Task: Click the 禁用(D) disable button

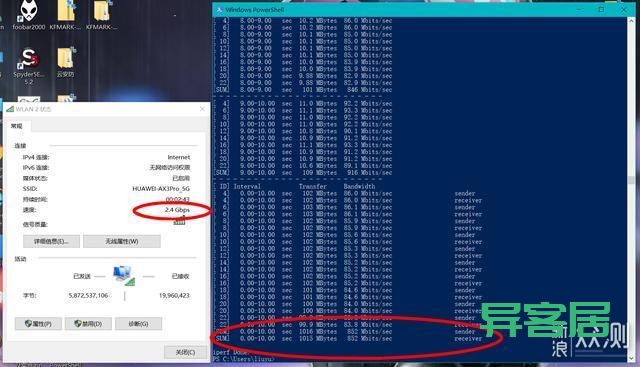Action: click(x=89, y=324)
